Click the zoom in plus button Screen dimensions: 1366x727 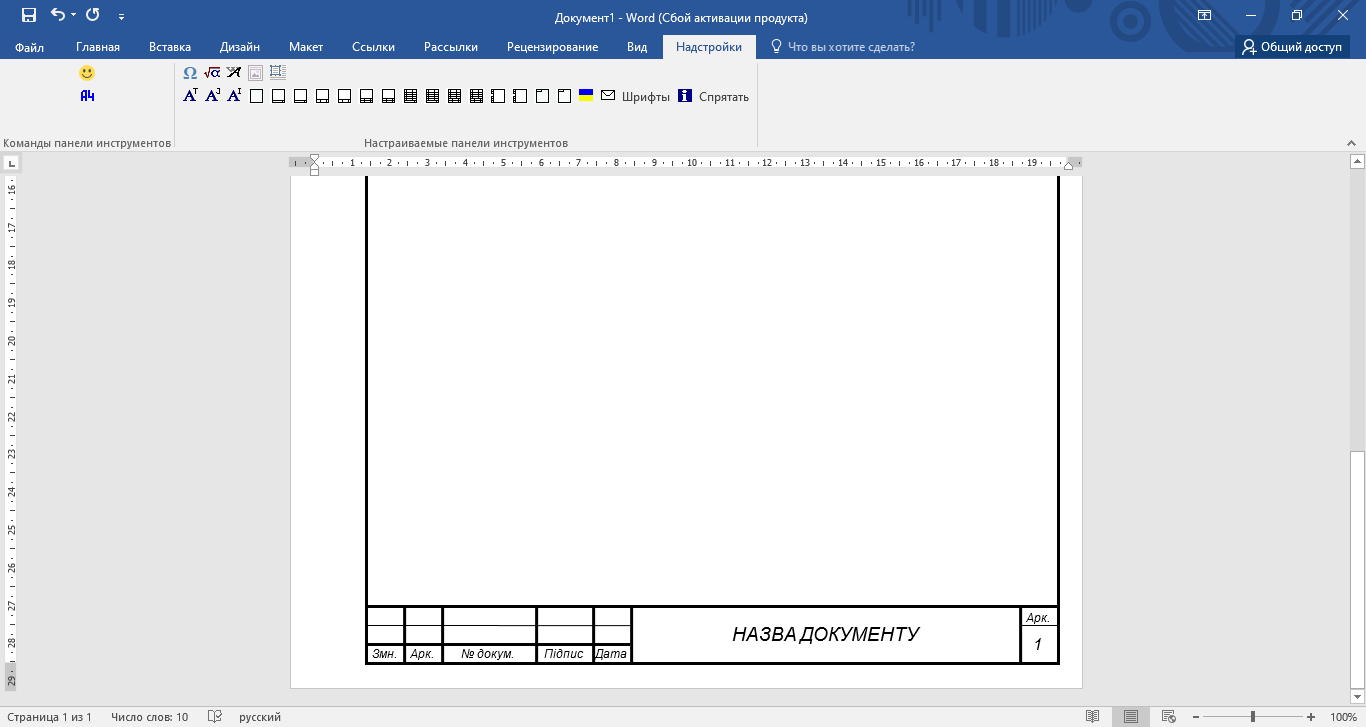click(1311, 717)
